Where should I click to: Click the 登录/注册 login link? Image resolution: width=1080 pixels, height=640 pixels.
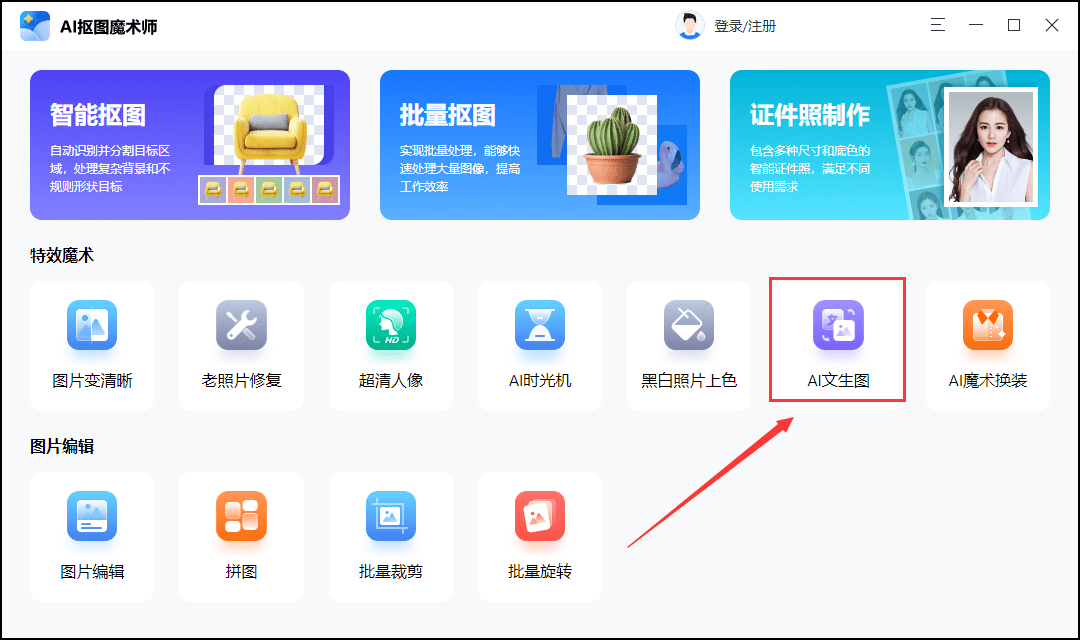[x=744, y=26]
